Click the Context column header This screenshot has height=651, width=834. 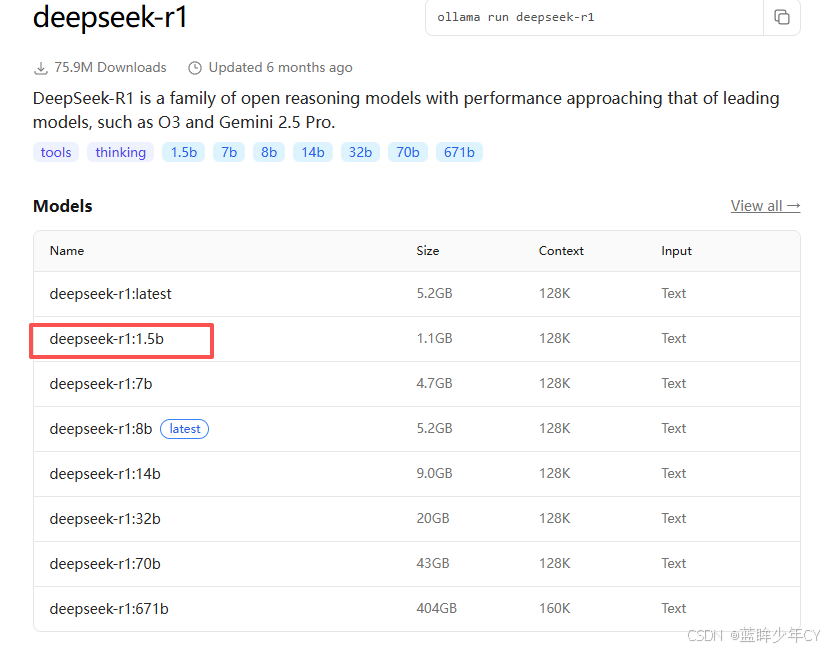coord(561,251)
